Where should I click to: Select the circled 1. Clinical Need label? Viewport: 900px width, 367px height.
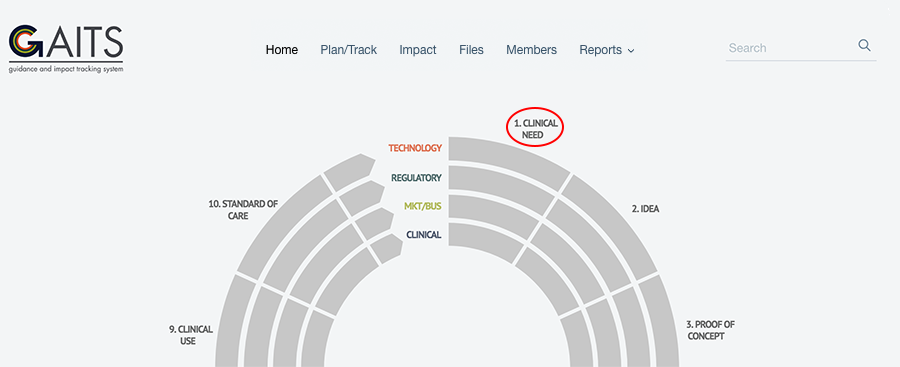[x=535, y=129]
